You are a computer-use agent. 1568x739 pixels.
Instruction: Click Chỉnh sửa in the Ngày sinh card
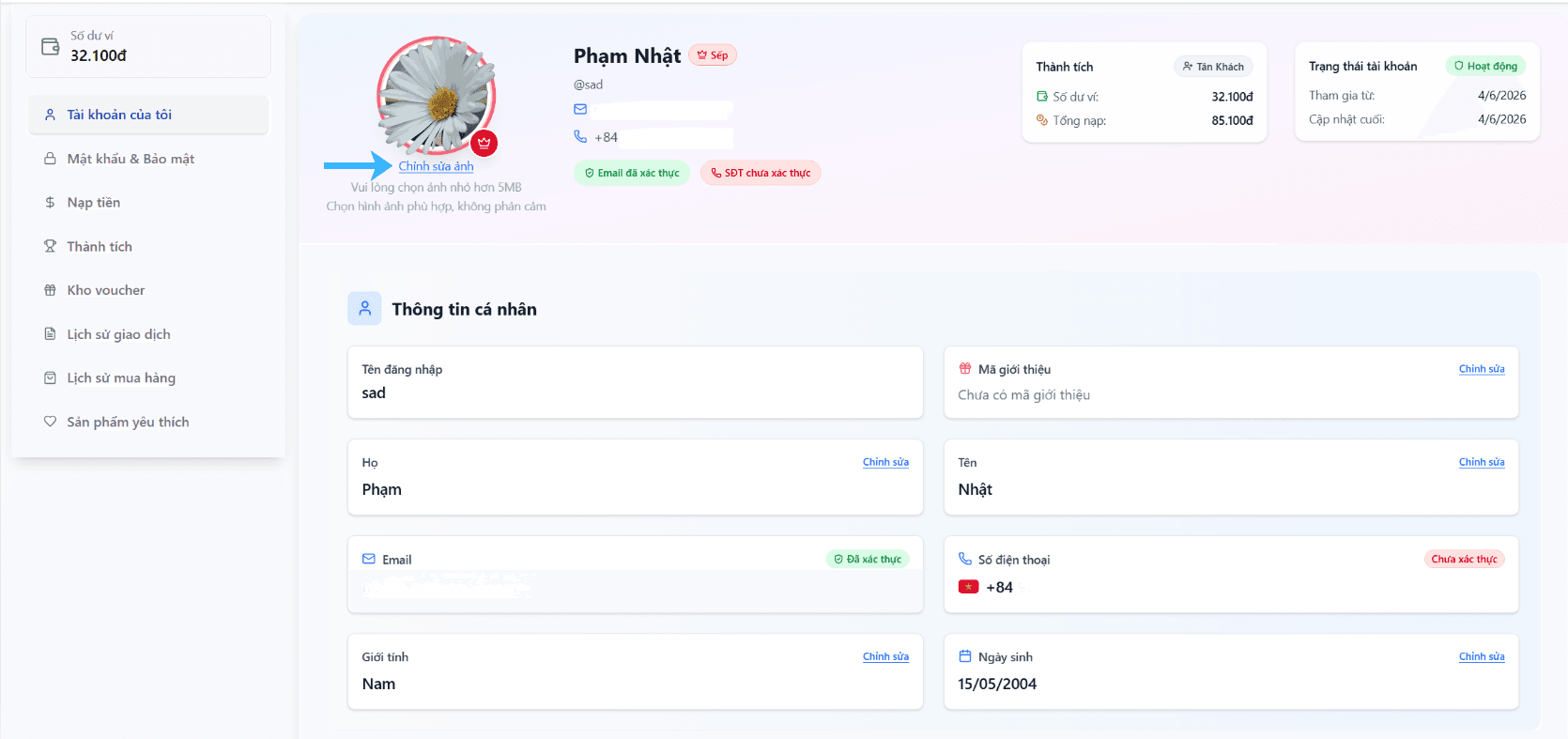pyautogui.click(x=1482, y=656)
